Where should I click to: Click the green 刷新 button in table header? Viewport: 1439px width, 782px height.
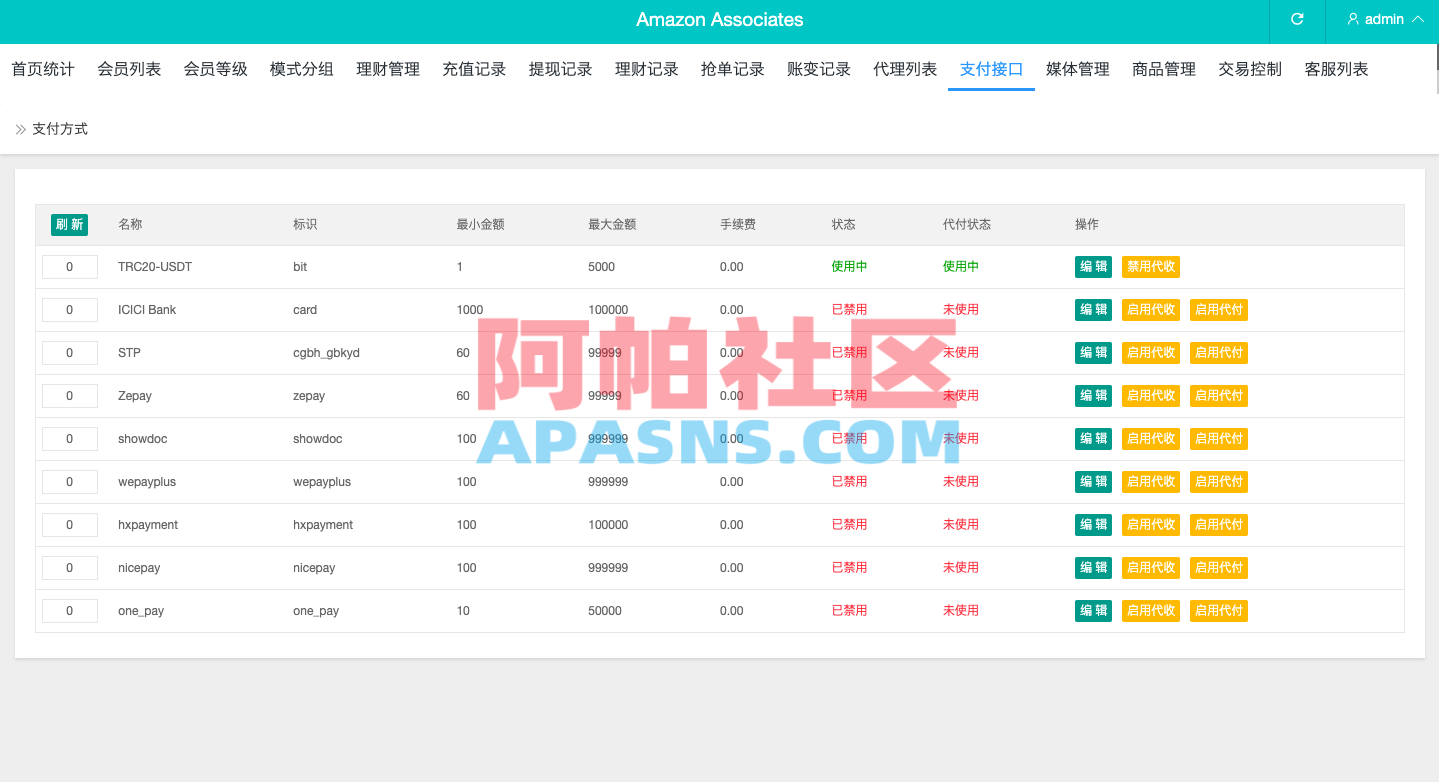click(69, 225)
